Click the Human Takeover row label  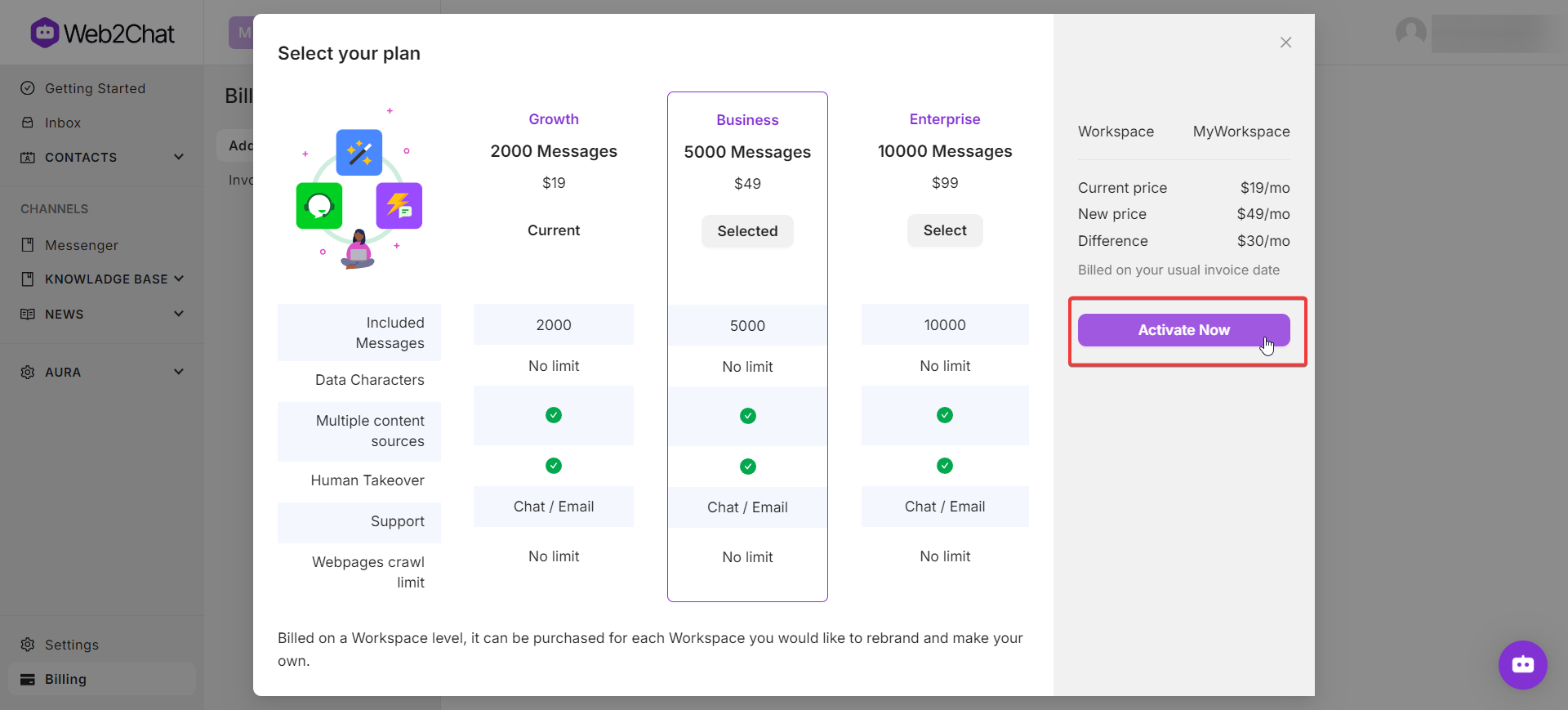click(x=367, y=480)
